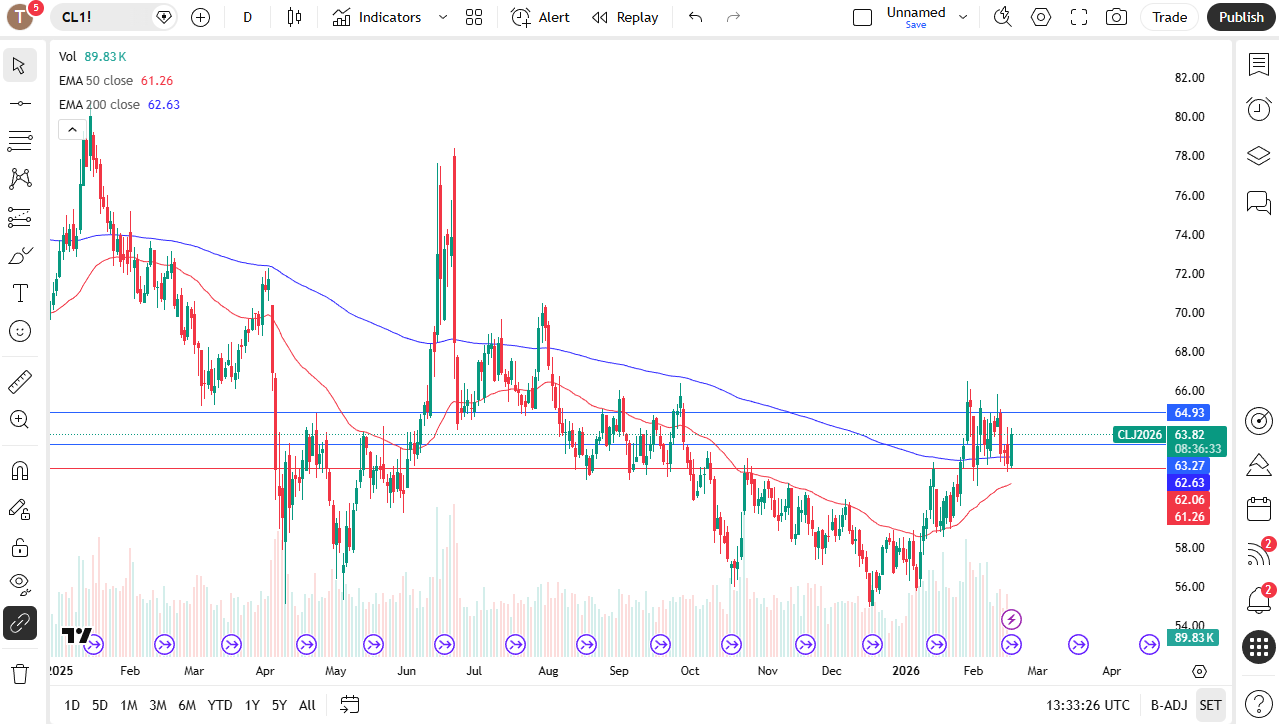Open the alerts clock panel
The height and width of the screenshot is (724, 1279).
pos(1259,109)
